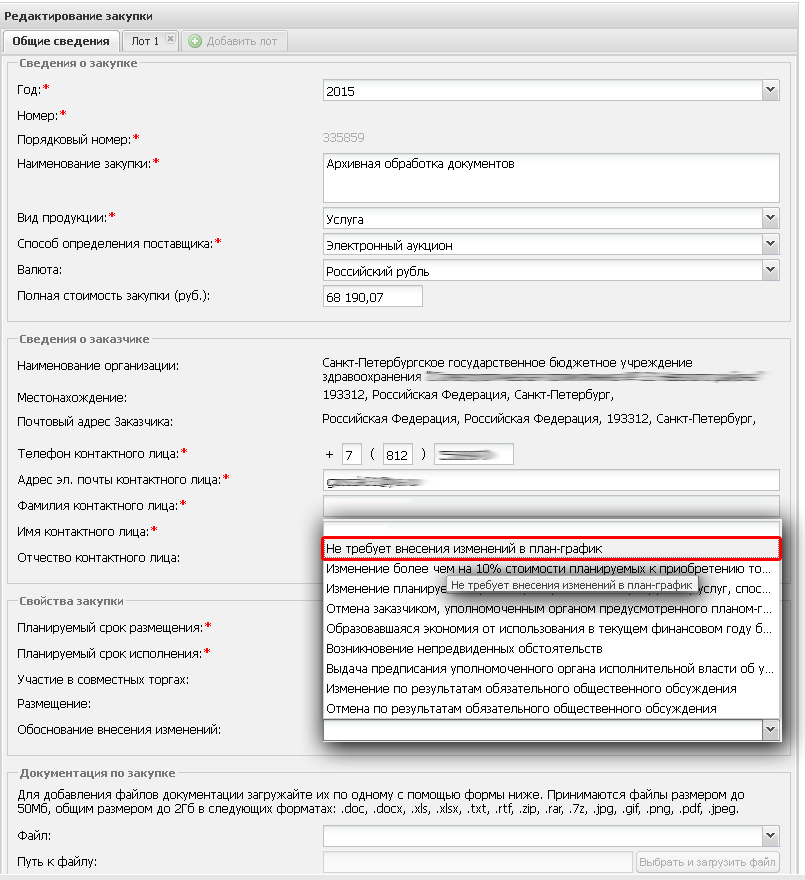The height and width of the screenshot is (880, 805).
Task: Select Отмена по результатам обязательного общественного обсуждения
Action: pyautogui.click(x=551, y=709)
